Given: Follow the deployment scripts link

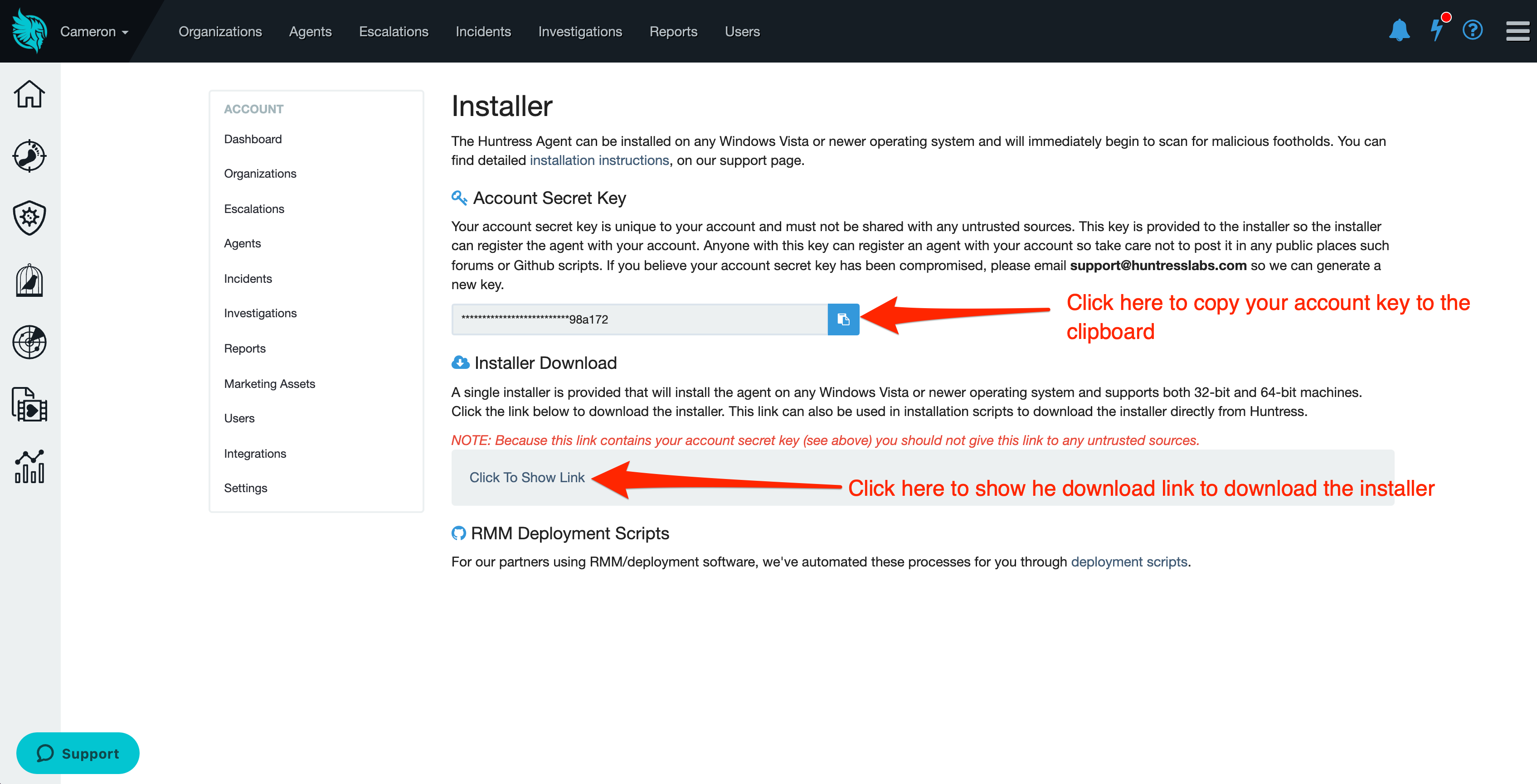Looking at the screenshot, I should pos(1129,561).
